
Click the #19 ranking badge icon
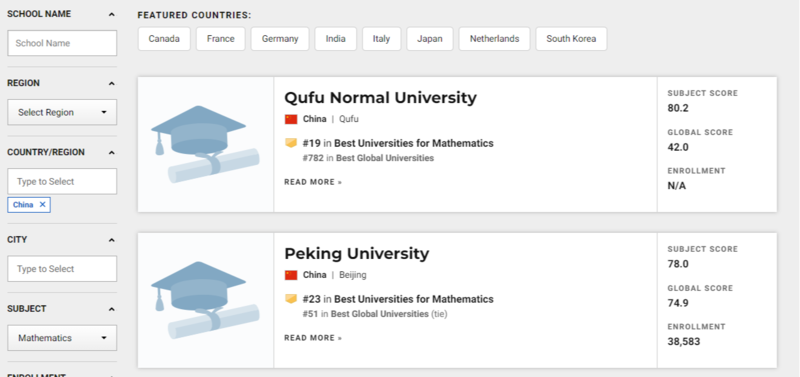pyautogui.click(x=291, y=143)
